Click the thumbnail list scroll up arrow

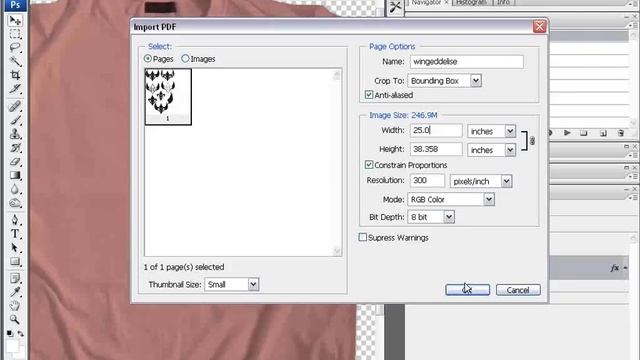337,75
